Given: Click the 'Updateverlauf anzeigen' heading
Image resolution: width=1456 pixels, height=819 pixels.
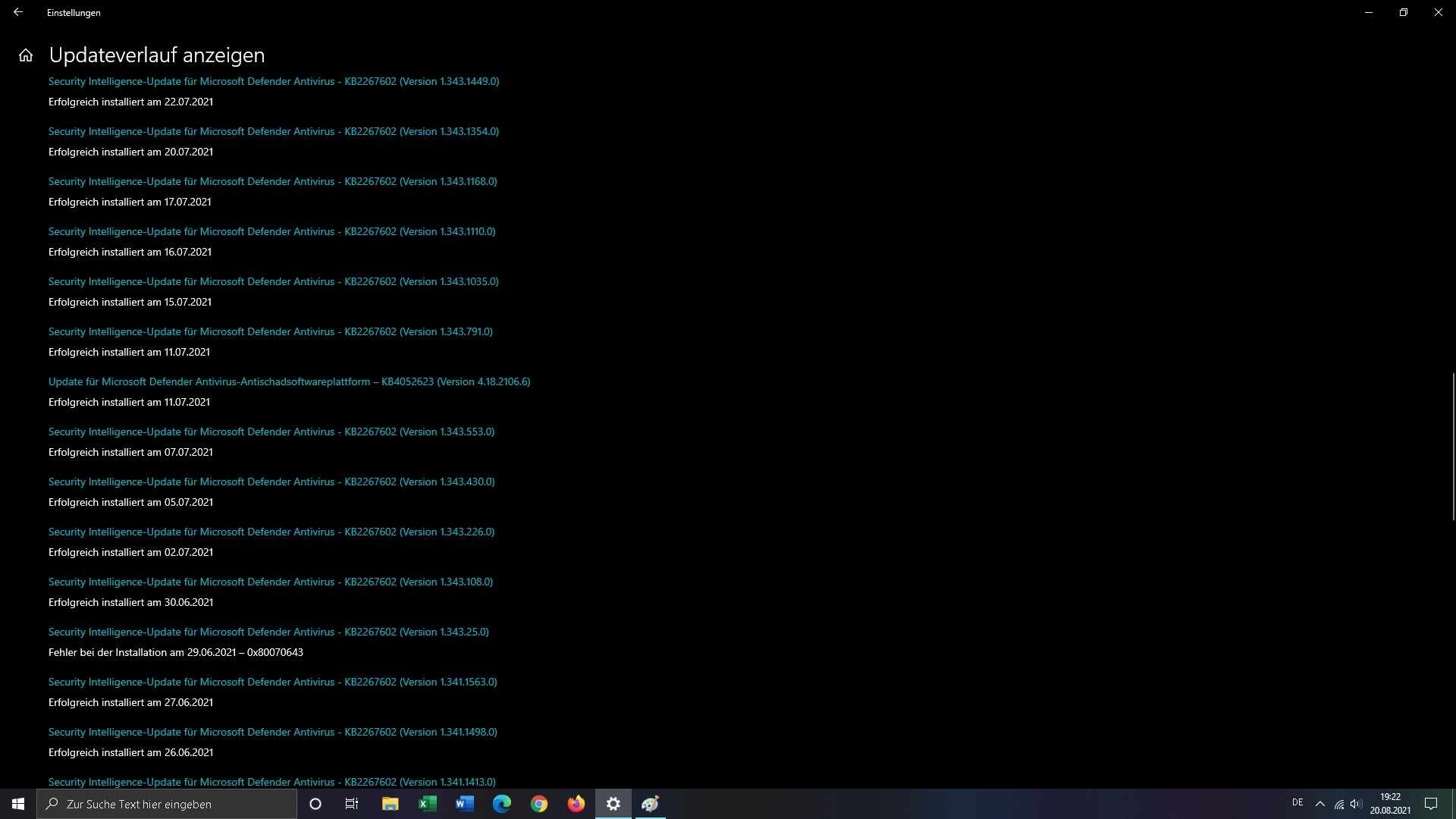Looking at the screenshot, I should [x=157, y=55].
